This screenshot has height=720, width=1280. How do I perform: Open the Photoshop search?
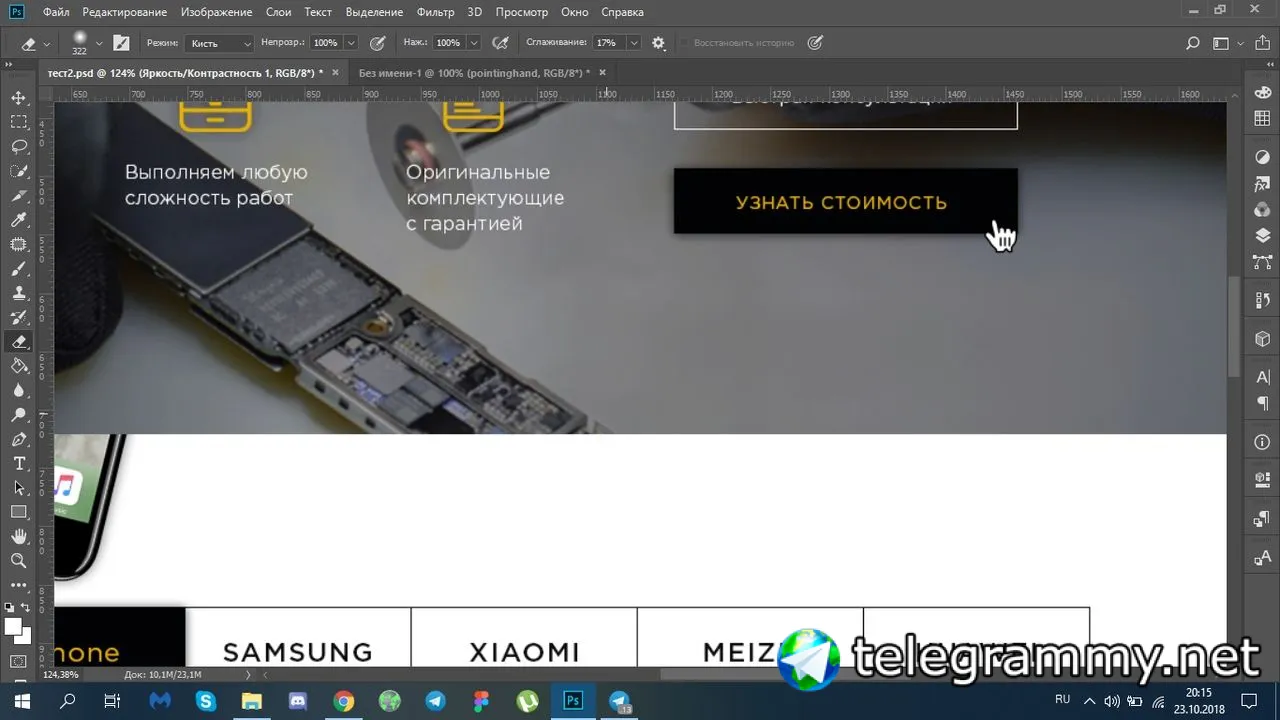point(1192,43)
